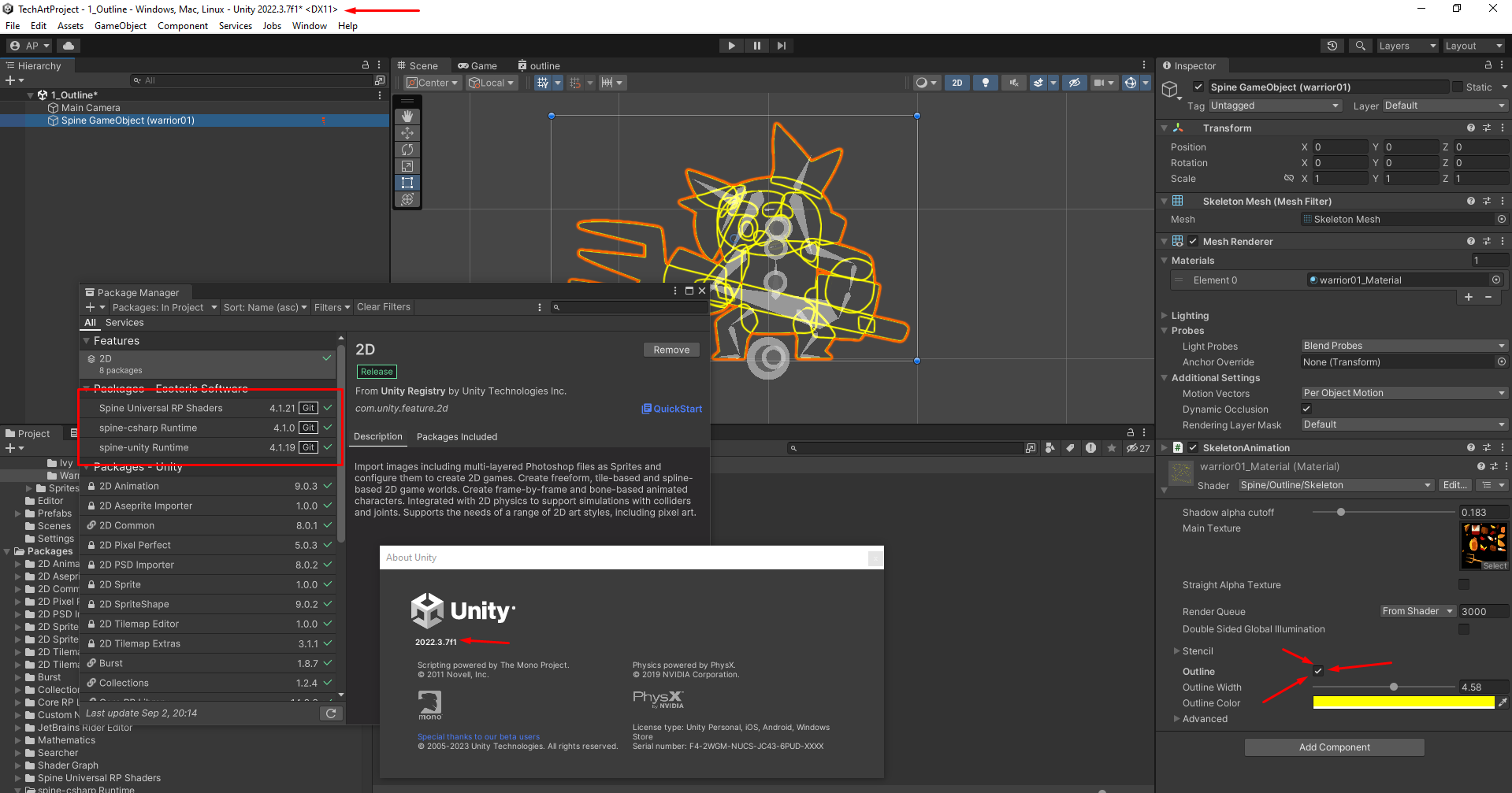Click the shader Edit button
This screenshot has height=793, width=1512.
[1454, 485]
